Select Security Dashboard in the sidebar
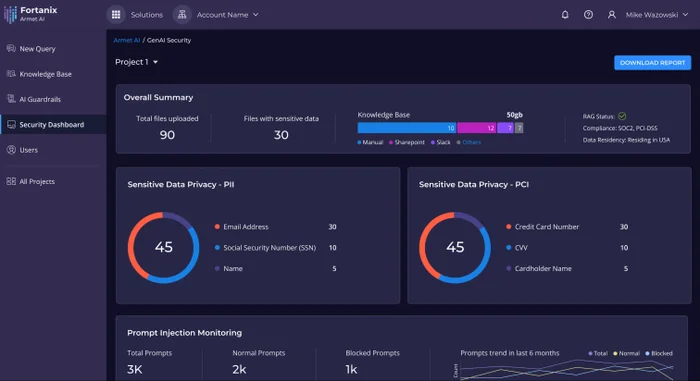700x381 pixels. tap(53, 124)
